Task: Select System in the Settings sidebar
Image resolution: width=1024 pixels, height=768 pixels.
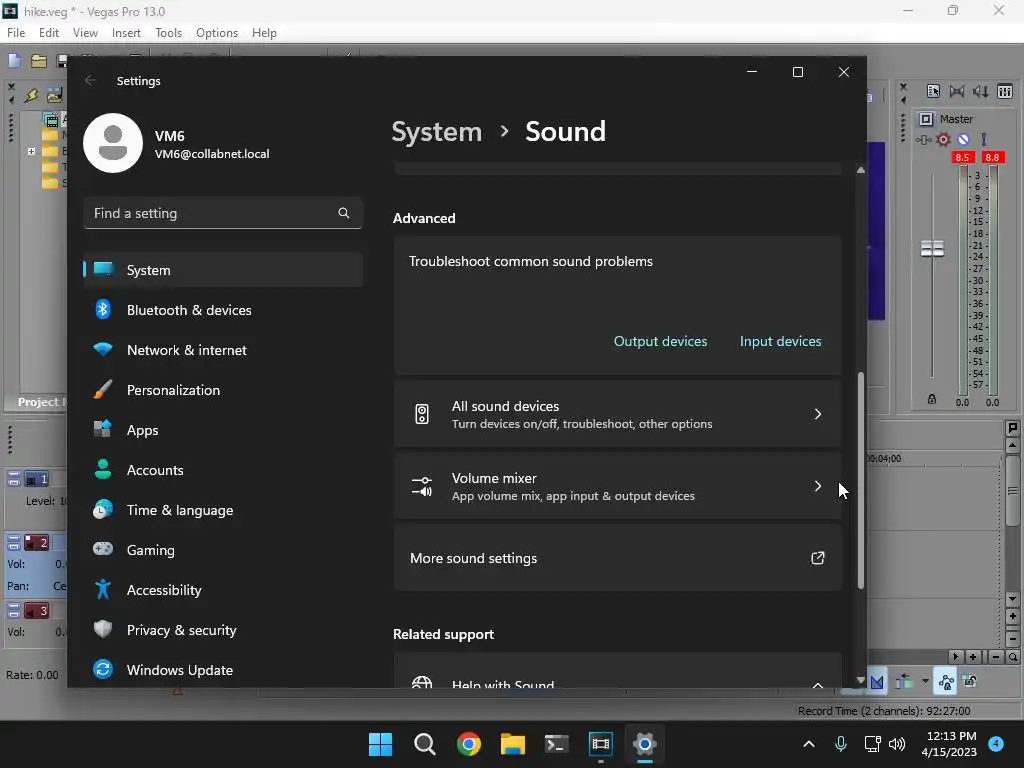Action: point(223,270)
